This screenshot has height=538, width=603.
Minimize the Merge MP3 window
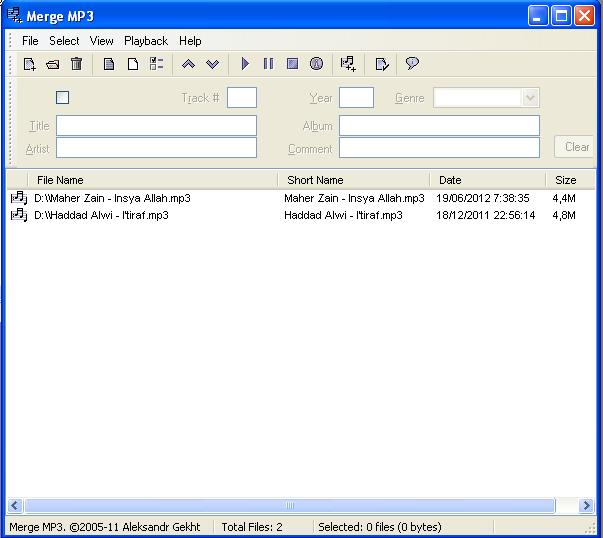(538, 16)
